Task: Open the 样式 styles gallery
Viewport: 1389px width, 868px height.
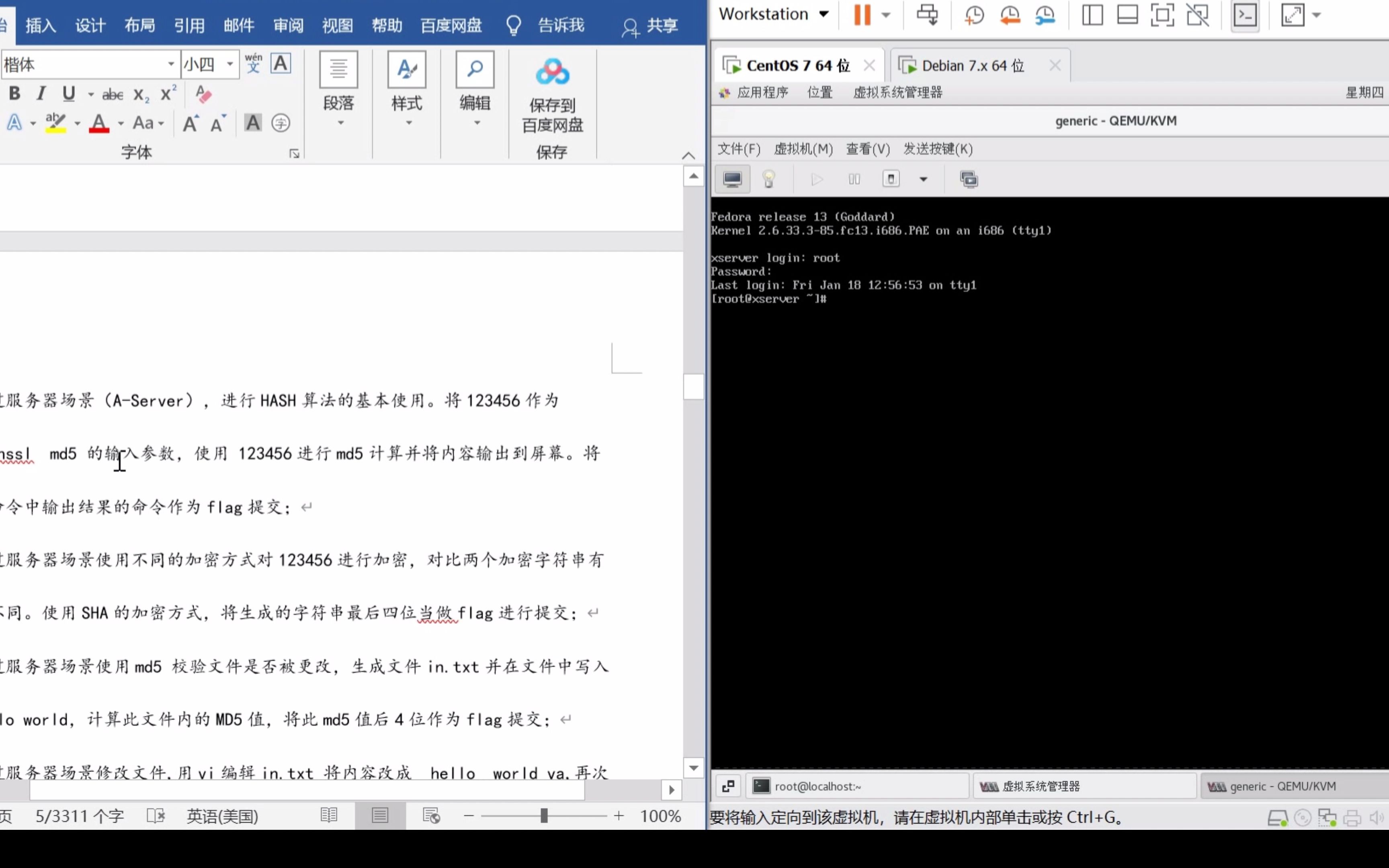Action: coord(406,90)
